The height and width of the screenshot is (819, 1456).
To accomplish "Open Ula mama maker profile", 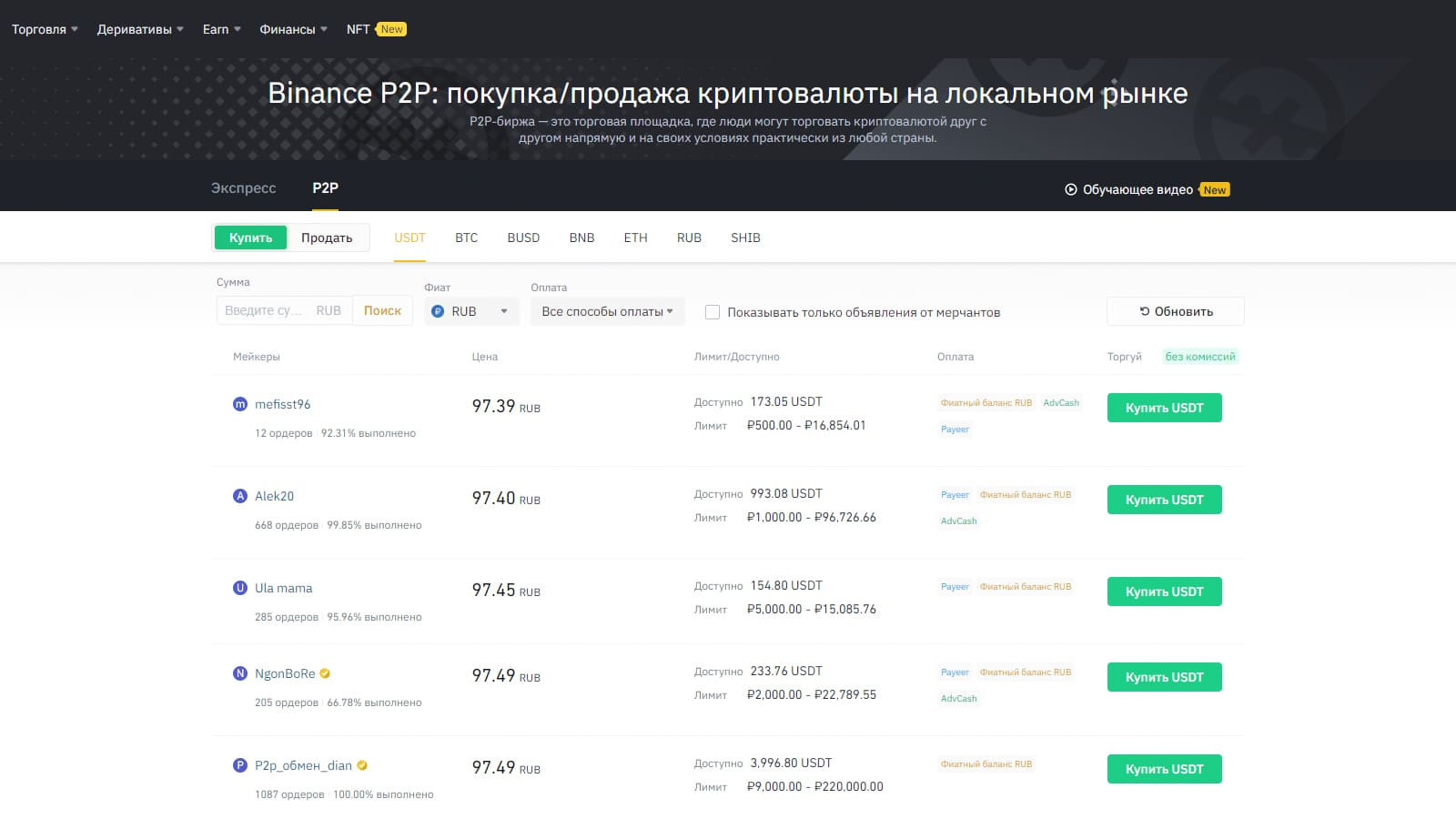I will coord(283,588).
